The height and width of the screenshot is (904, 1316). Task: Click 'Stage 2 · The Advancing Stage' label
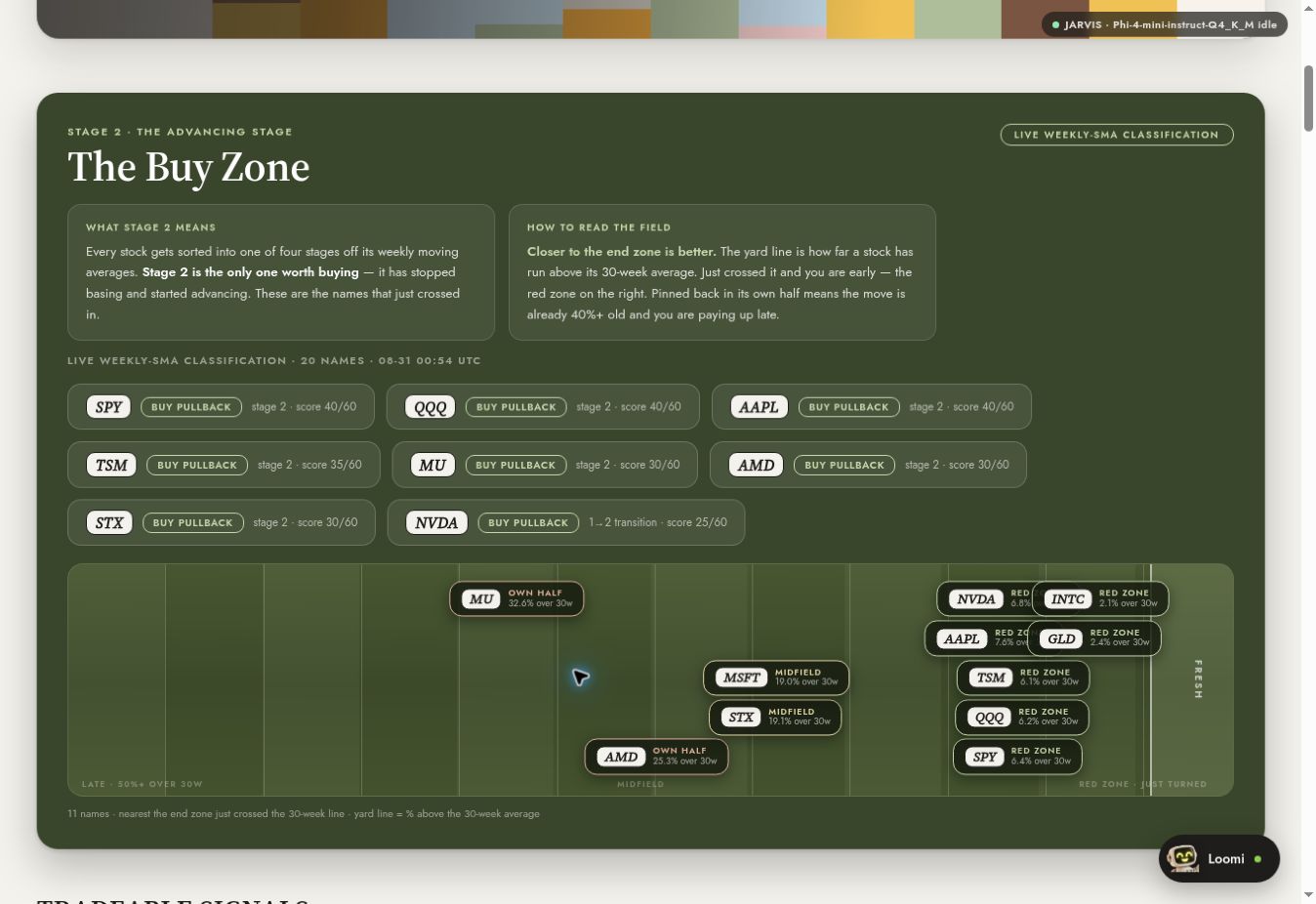pyautogui.click(x=180, y=132)
